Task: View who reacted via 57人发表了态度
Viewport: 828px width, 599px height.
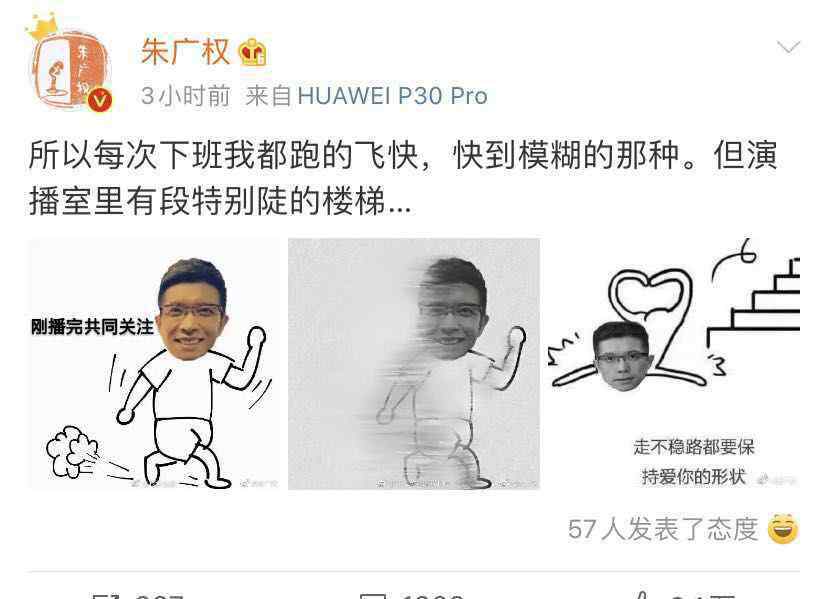Action: coord(663,529)
